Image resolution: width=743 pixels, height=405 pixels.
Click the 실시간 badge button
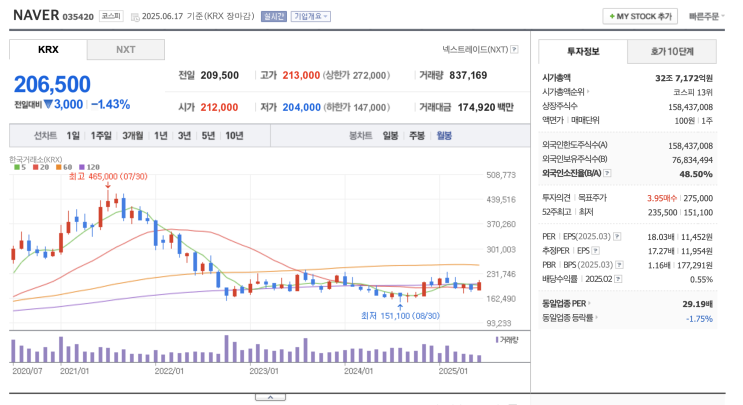274,16
